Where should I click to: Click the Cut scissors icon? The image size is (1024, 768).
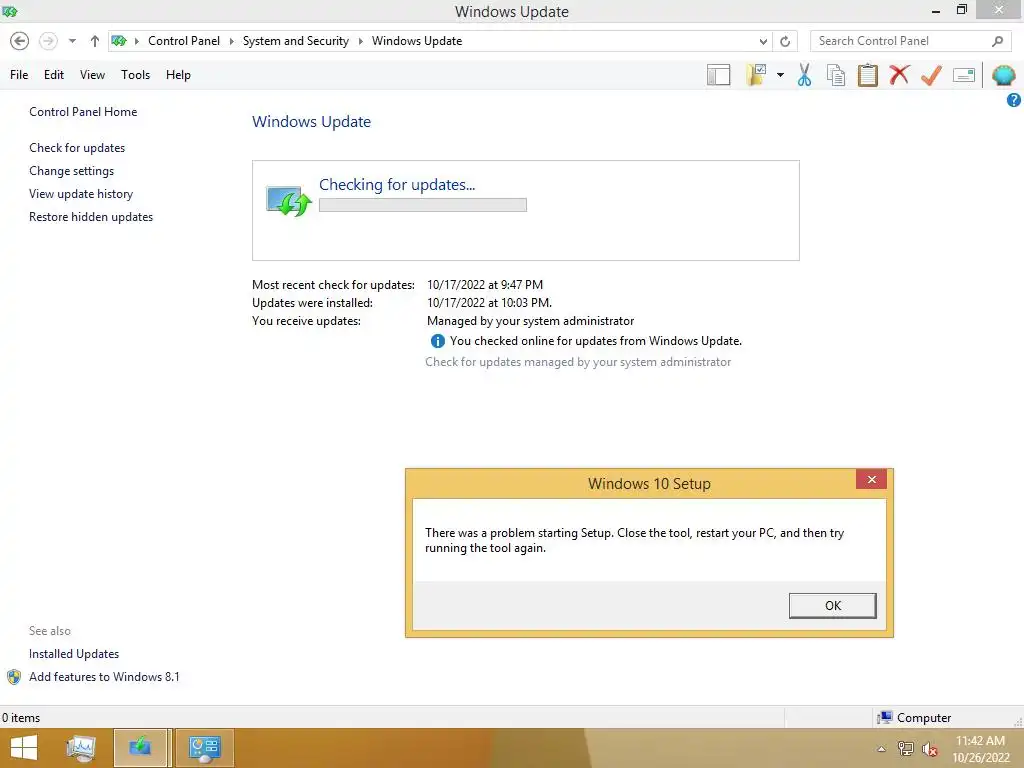click(x=805, y=75)
